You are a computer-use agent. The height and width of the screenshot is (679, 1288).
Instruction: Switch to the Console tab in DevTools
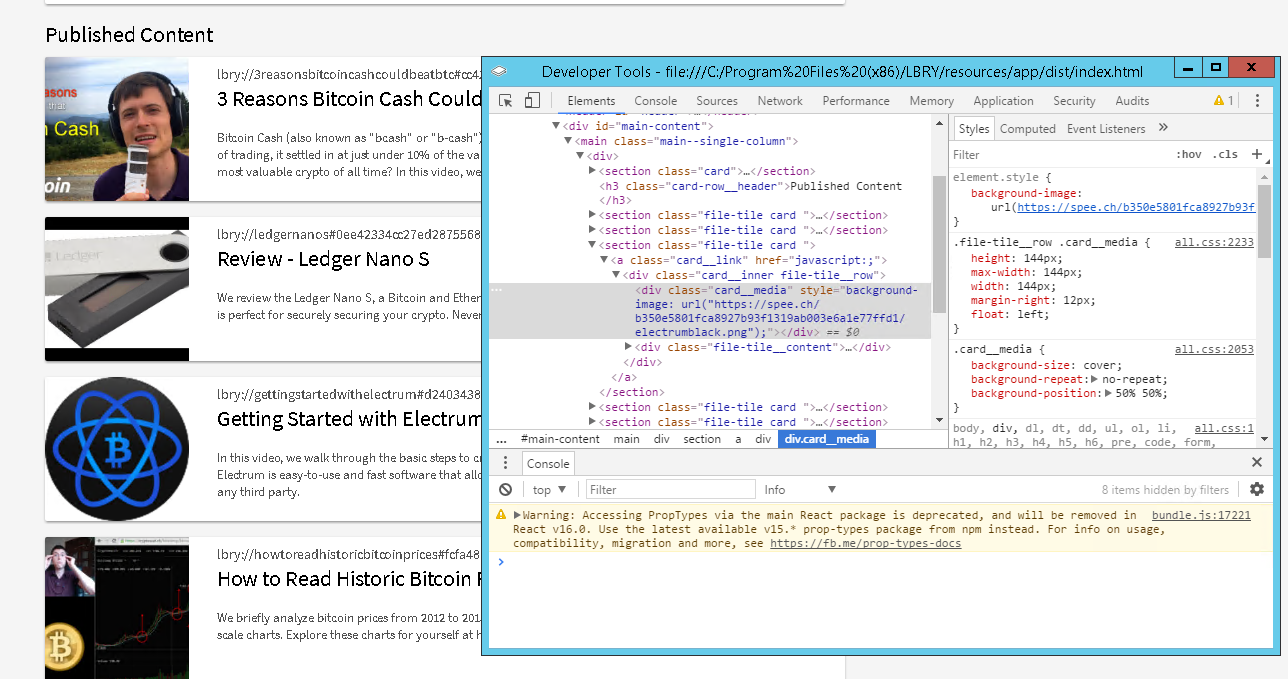pyautogui.click(x=656, y=101)
